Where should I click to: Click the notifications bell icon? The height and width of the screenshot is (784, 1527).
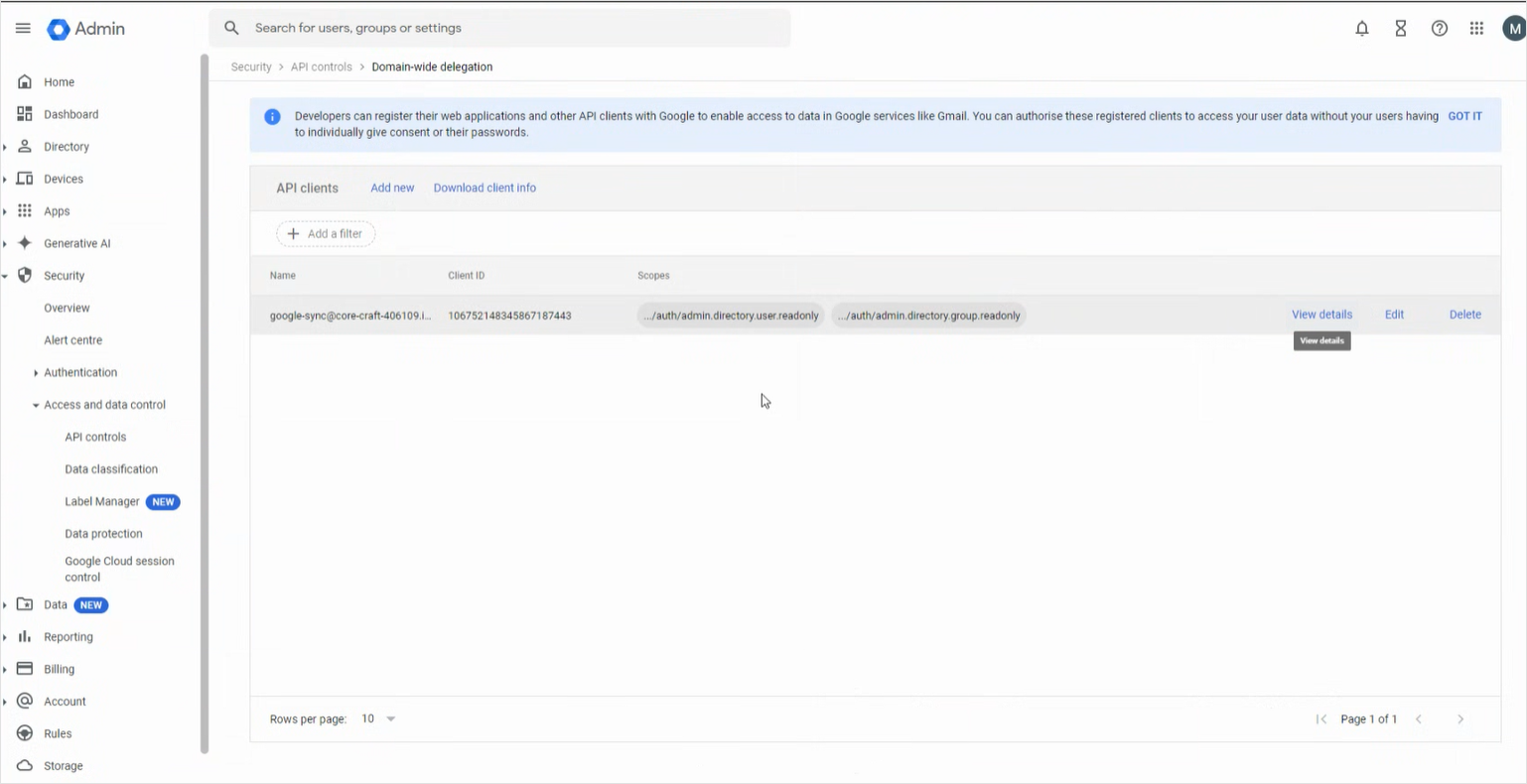1361,28
